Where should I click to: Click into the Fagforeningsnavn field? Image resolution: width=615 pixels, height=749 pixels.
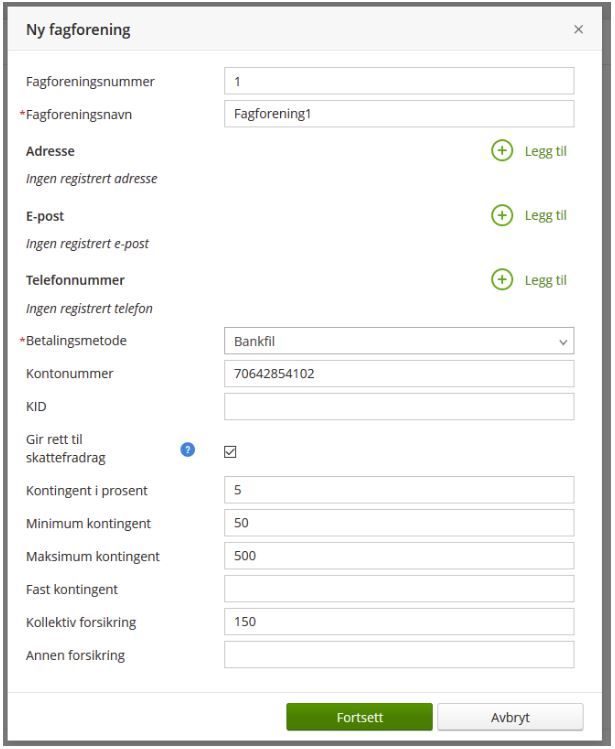click(399, 114)
